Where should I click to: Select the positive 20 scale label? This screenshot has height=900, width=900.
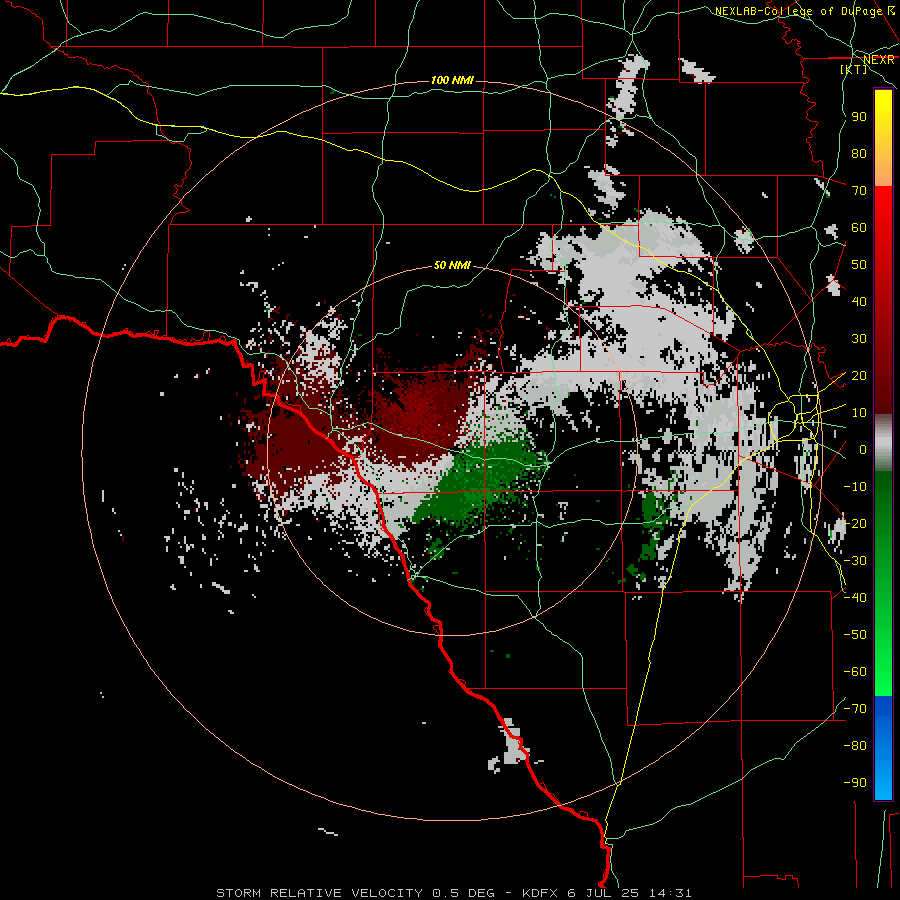click(859, 376)
